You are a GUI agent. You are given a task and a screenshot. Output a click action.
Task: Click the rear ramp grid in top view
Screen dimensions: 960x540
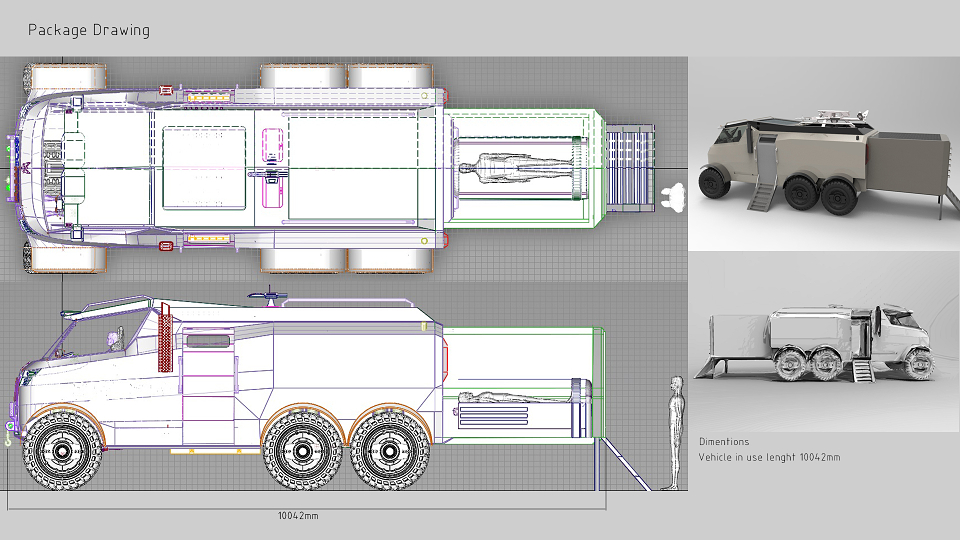click(630, 167)
